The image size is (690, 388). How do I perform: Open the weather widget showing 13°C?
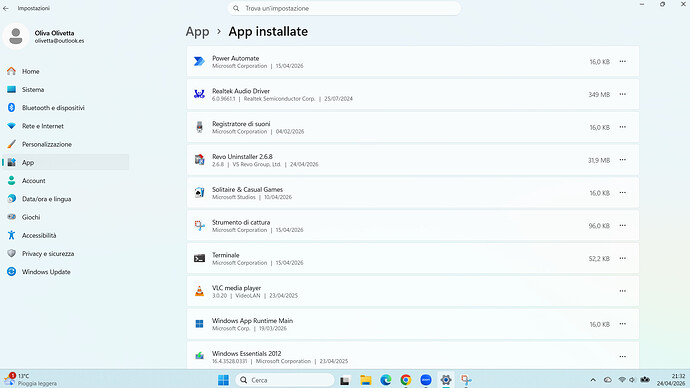point(31,380)
